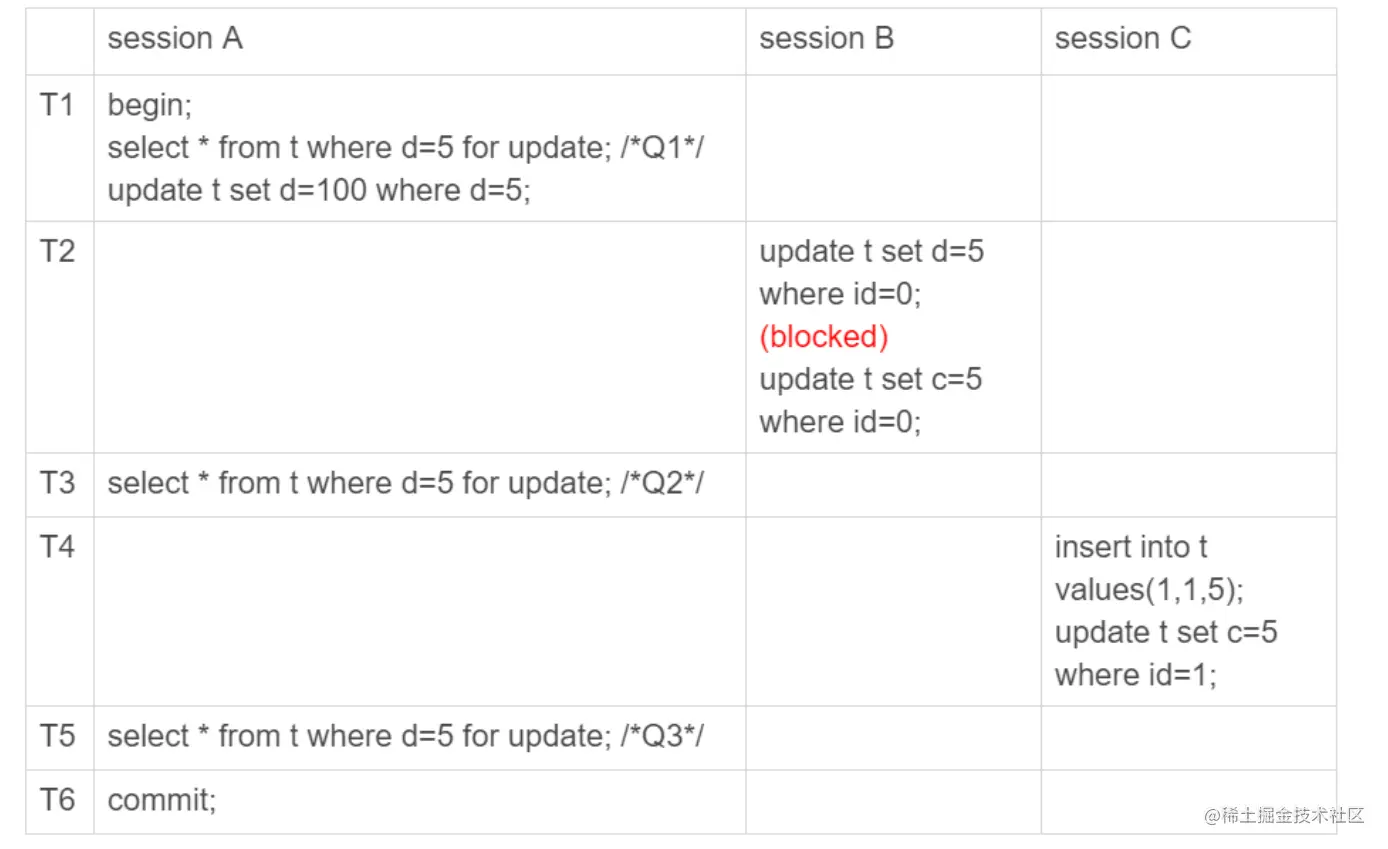Click the session C column header
The width and height of the screenshot is (1388, 849).
coord(1122,39)
